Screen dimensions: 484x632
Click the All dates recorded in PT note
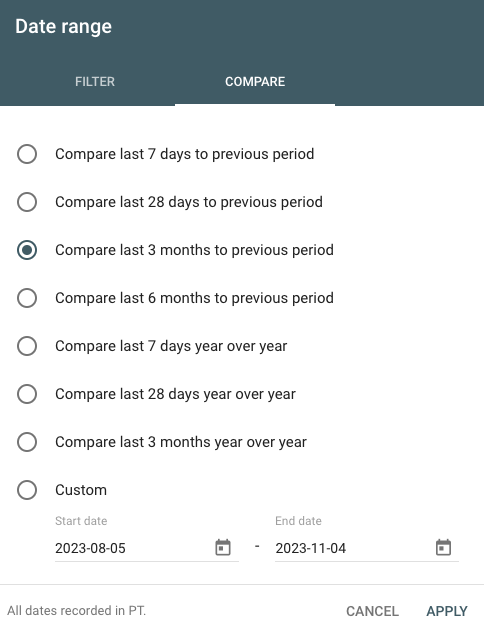click(x=77, y=611)
